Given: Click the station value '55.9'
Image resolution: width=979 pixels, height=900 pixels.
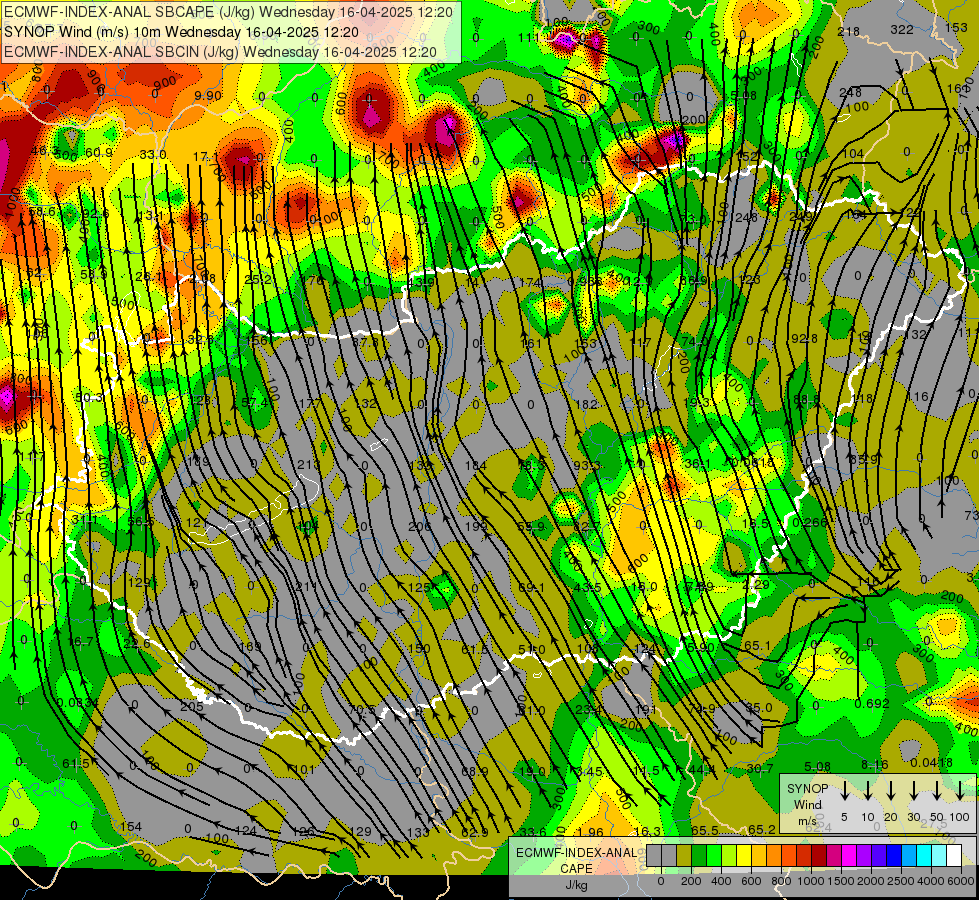Looking at the screenshot, I should tap(531, 527).
